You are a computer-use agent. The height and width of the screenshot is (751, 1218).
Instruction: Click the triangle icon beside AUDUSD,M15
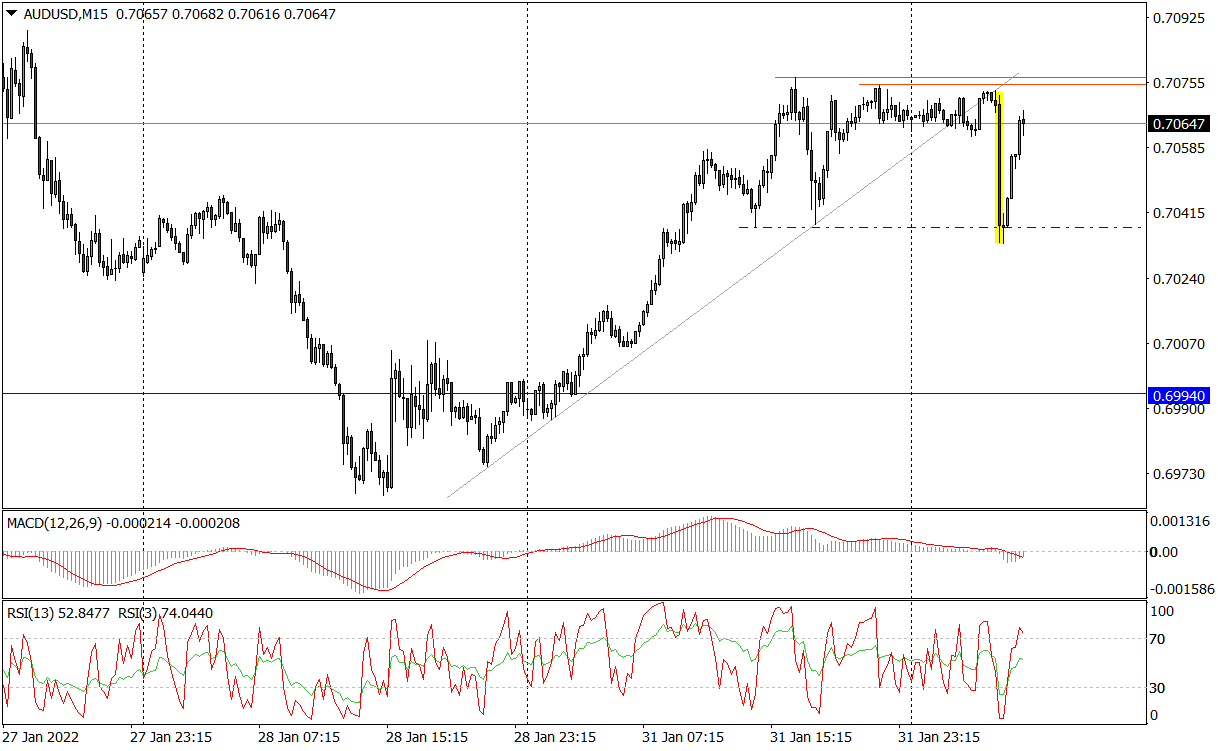(11, 14)
